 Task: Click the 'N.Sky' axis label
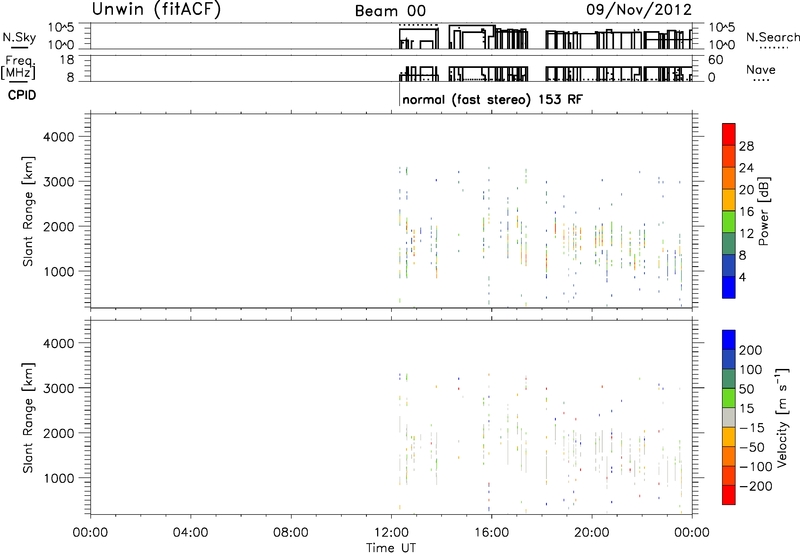pos(19,37)
